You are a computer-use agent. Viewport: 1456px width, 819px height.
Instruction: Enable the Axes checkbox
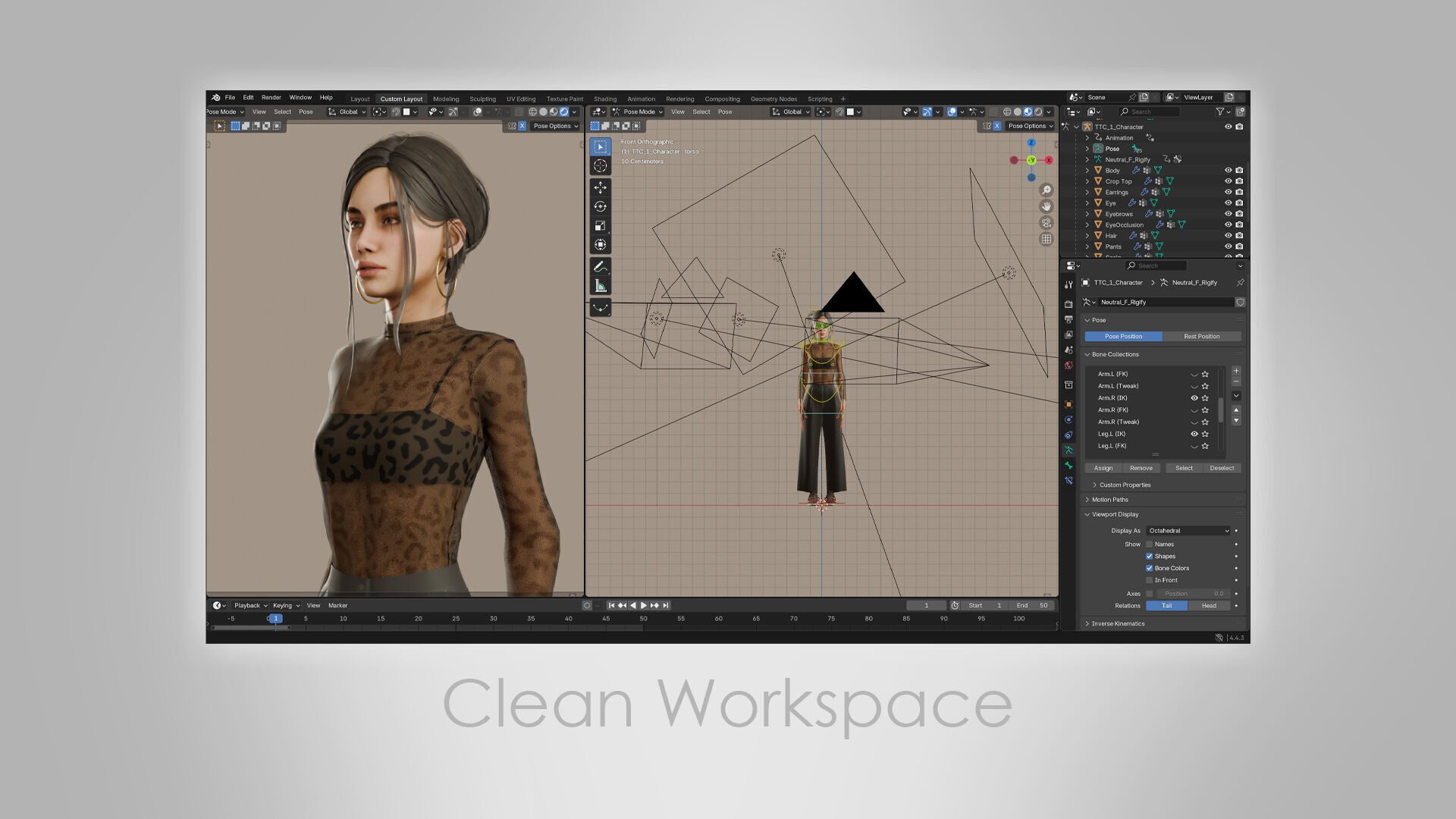click(x=1149, y=594)
